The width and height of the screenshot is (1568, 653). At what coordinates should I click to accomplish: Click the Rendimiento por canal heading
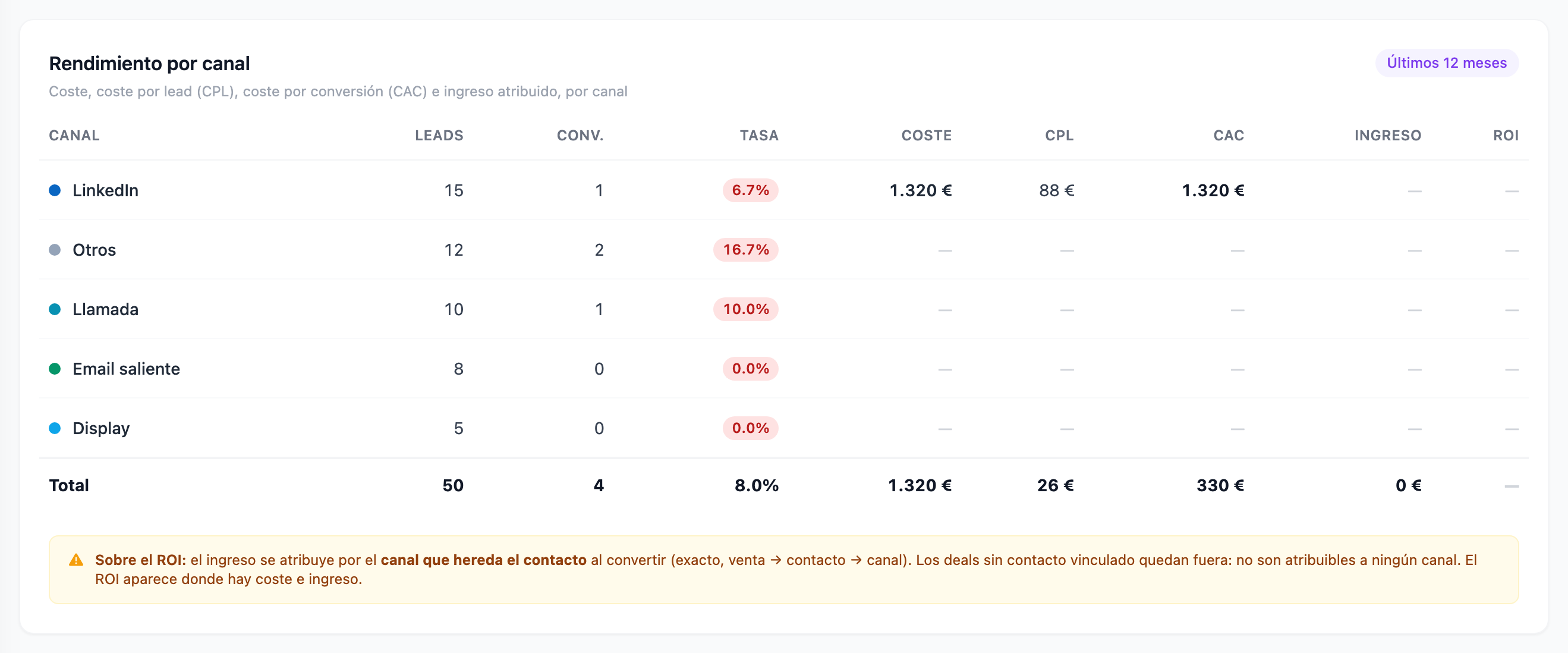pyautogui.click(x=149, y=64)
